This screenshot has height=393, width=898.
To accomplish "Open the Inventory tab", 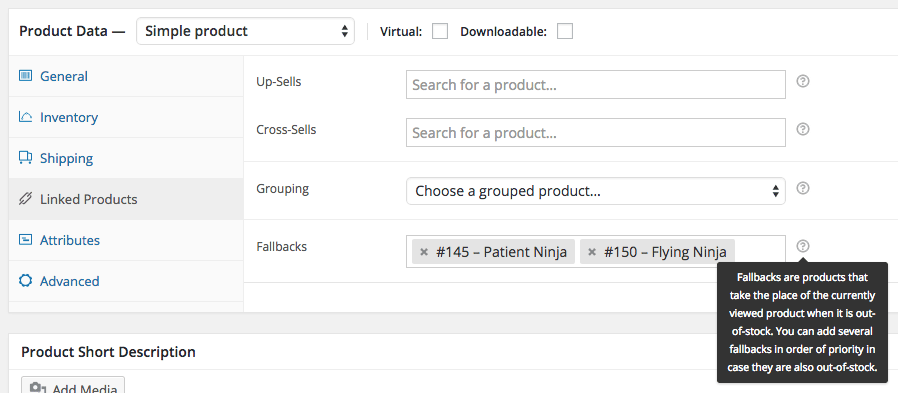I will click(x=126, y=117).
